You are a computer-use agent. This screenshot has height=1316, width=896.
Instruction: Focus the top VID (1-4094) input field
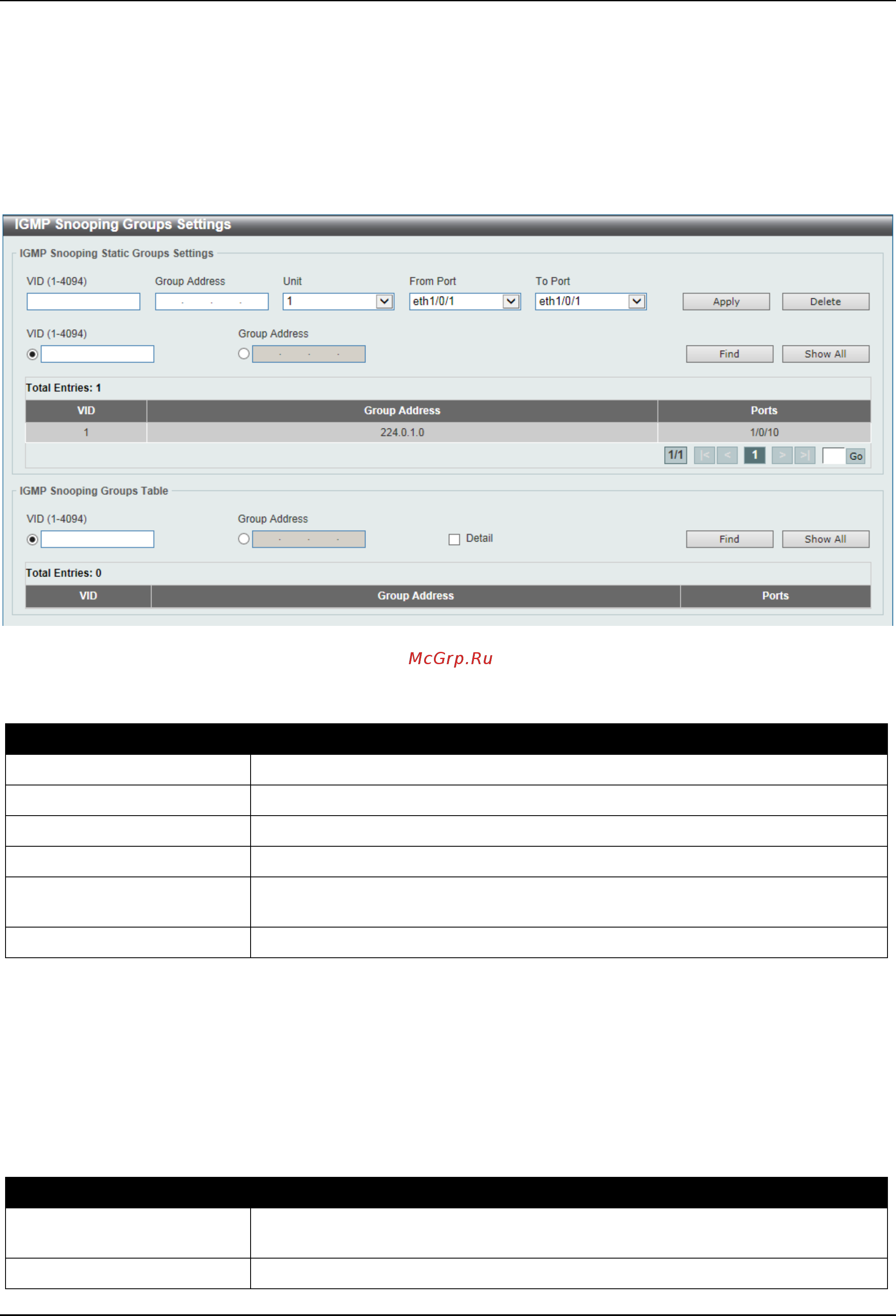tap(83, 301)
